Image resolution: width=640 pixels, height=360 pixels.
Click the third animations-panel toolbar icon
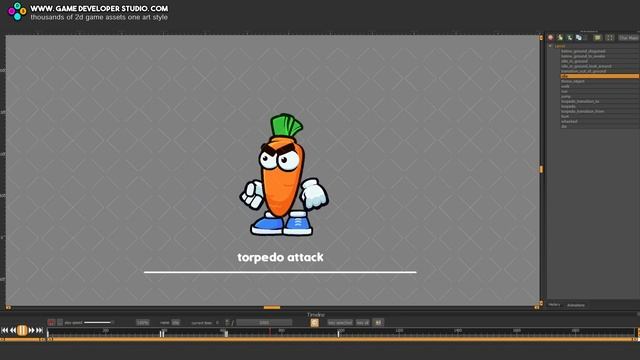569,38
